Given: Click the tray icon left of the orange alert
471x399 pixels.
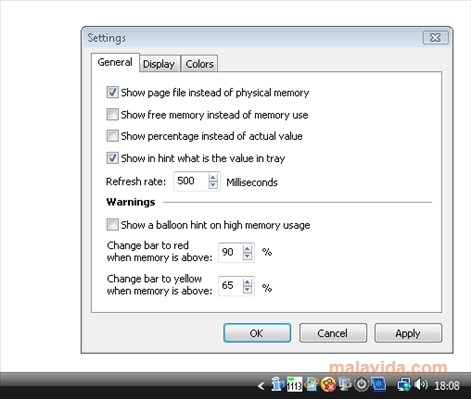Looking at the screenshot, I should pyautogui.click(x=311, y=384).
